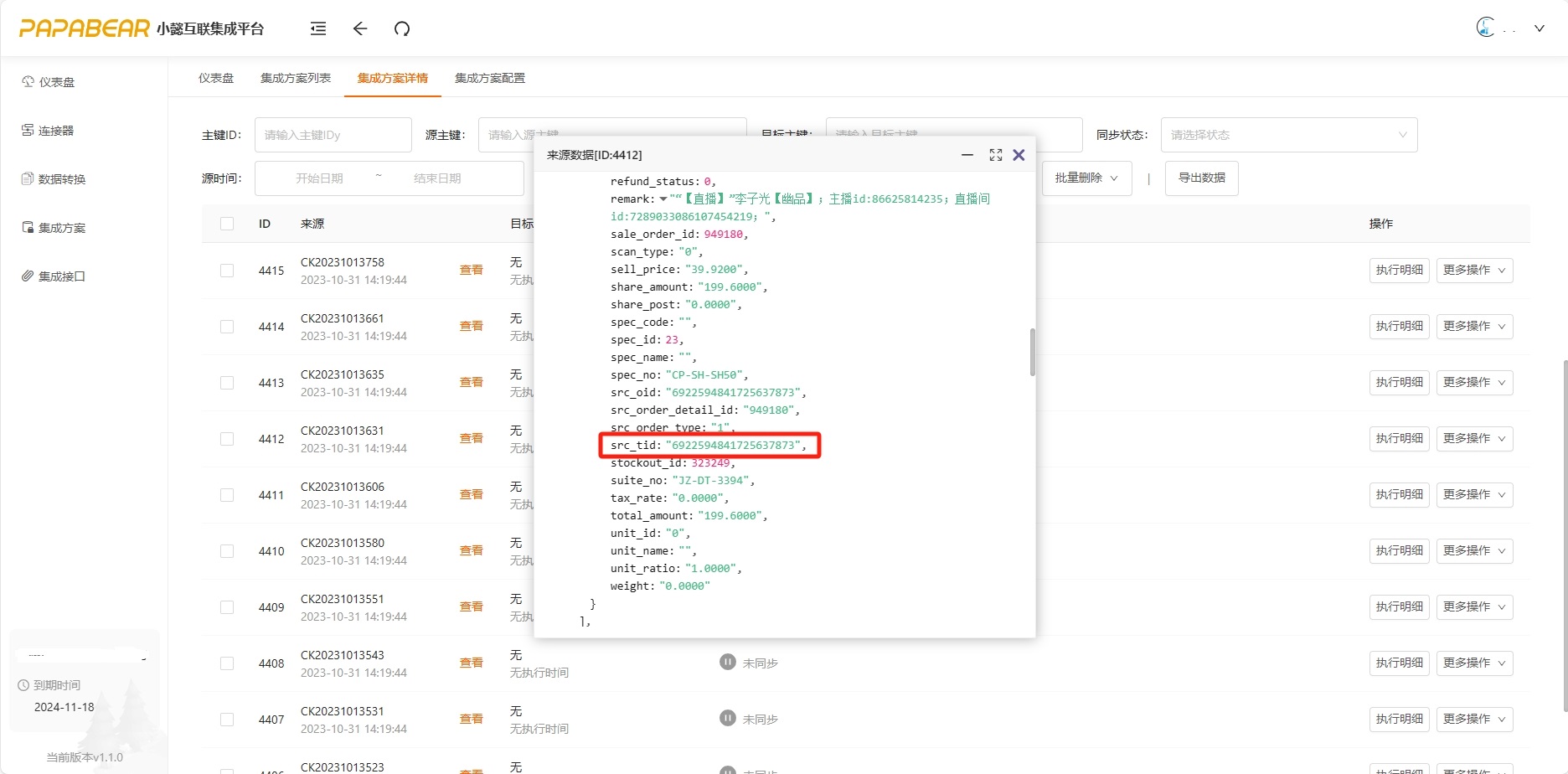The image size is (1568, 774).
Task: Collapse the sidebar menu icon
Action: 318,29
